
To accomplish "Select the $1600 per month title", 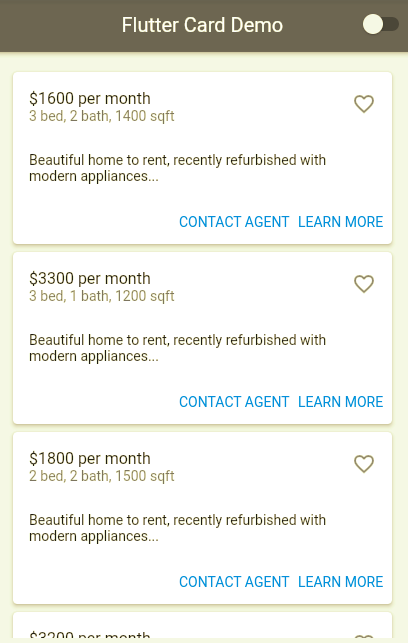I will pyautogui.click(x=90, y=99).
